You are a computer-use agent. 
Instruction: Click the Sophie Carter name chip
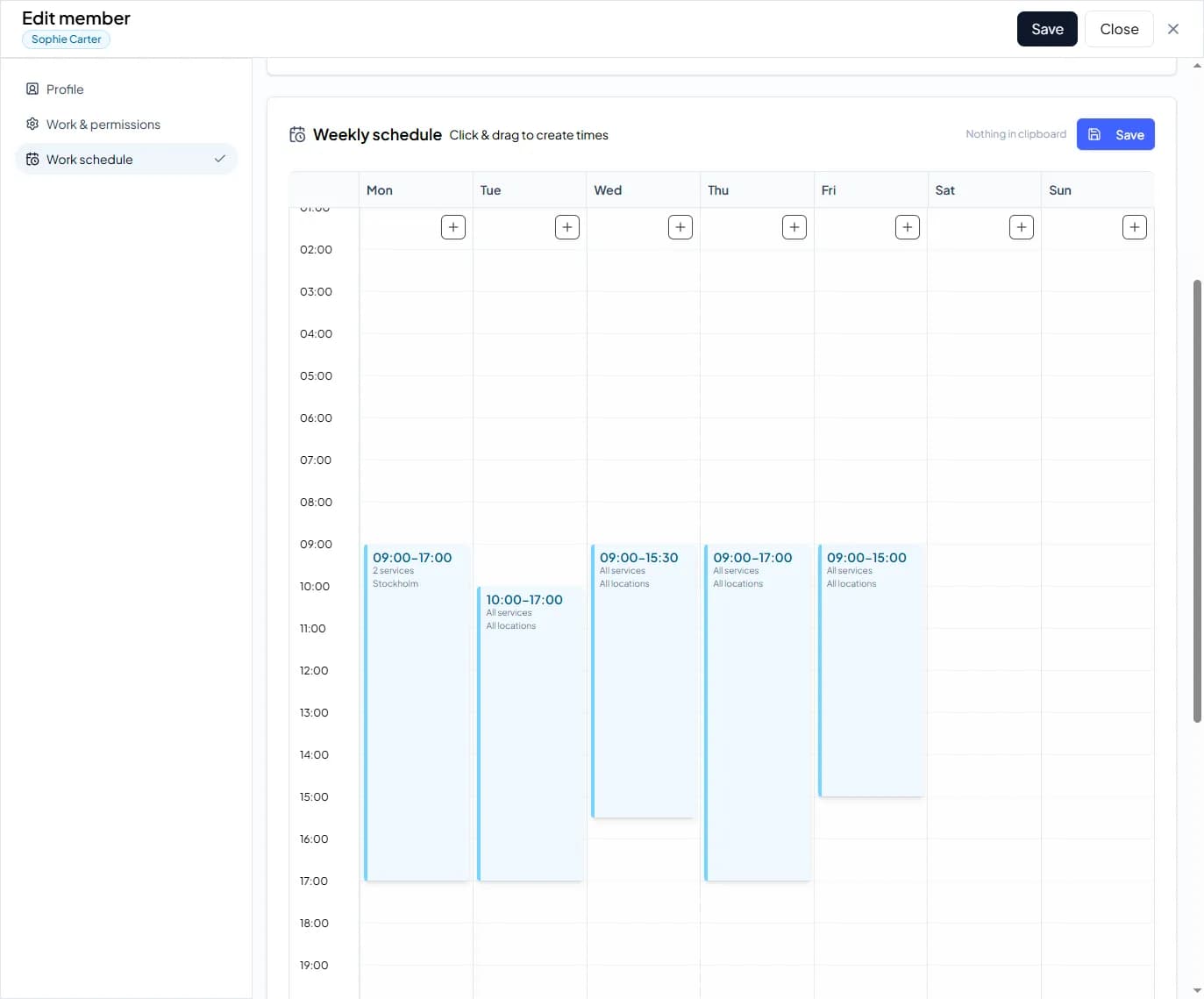[x=66, y=39]
